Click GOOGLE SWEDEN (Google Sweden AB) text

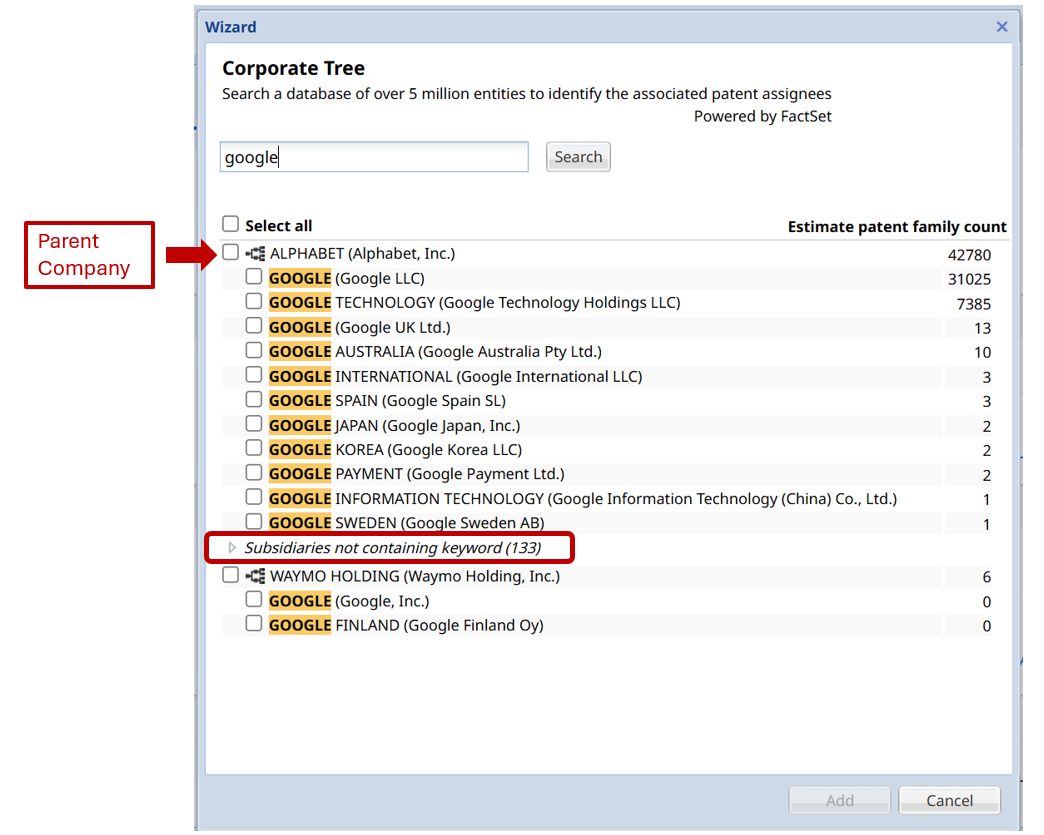click(407, 523)
